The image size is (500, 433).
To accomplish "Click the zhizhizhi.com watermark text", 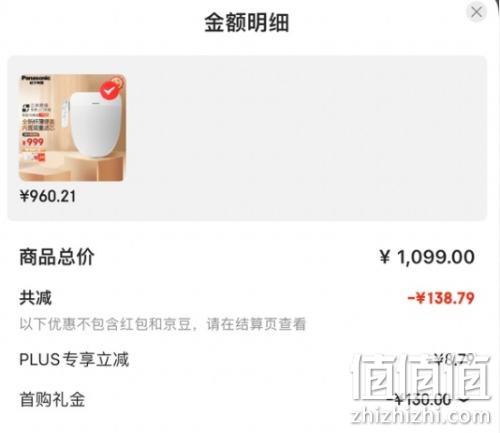I will coord(421,416).
